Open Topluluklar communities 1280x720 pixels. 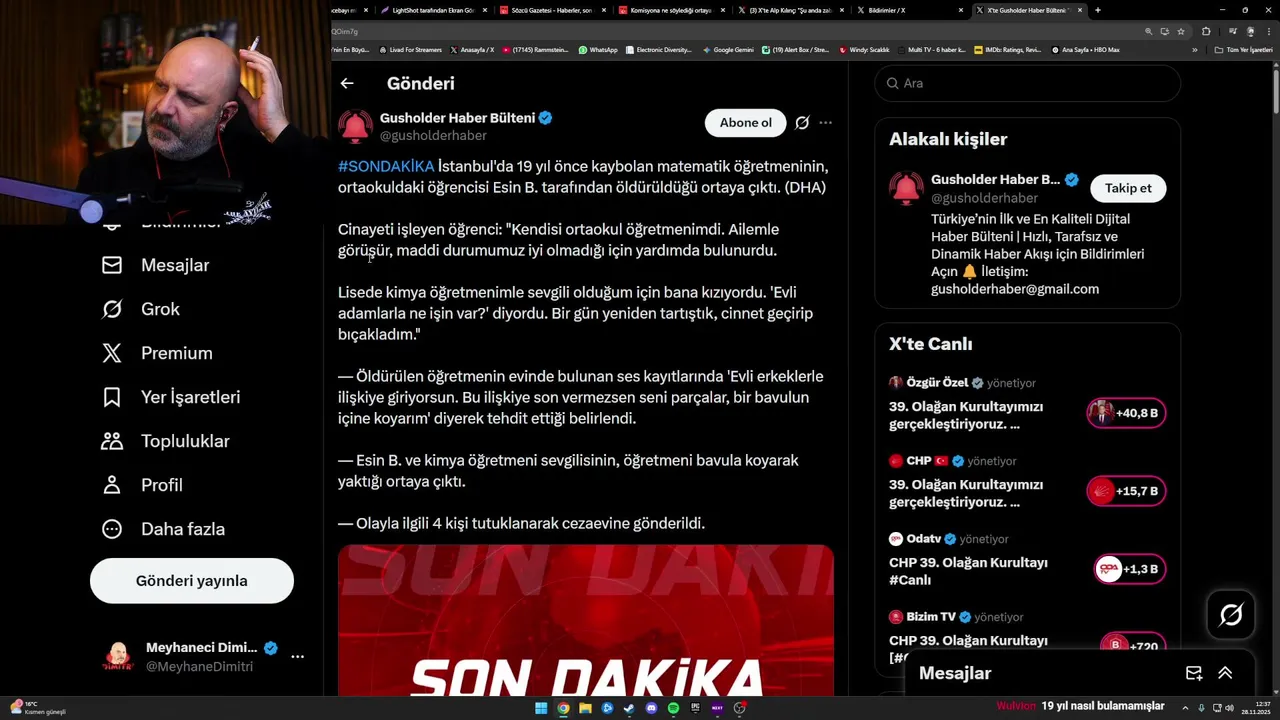(165, 441)
